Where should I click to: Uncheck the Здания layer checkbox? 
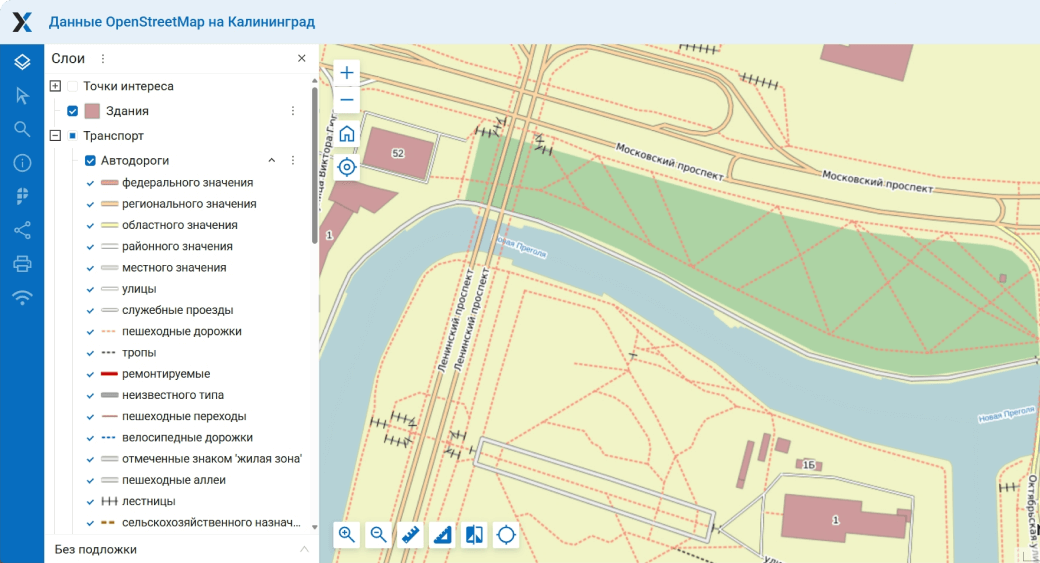click(x=72, y=111)
